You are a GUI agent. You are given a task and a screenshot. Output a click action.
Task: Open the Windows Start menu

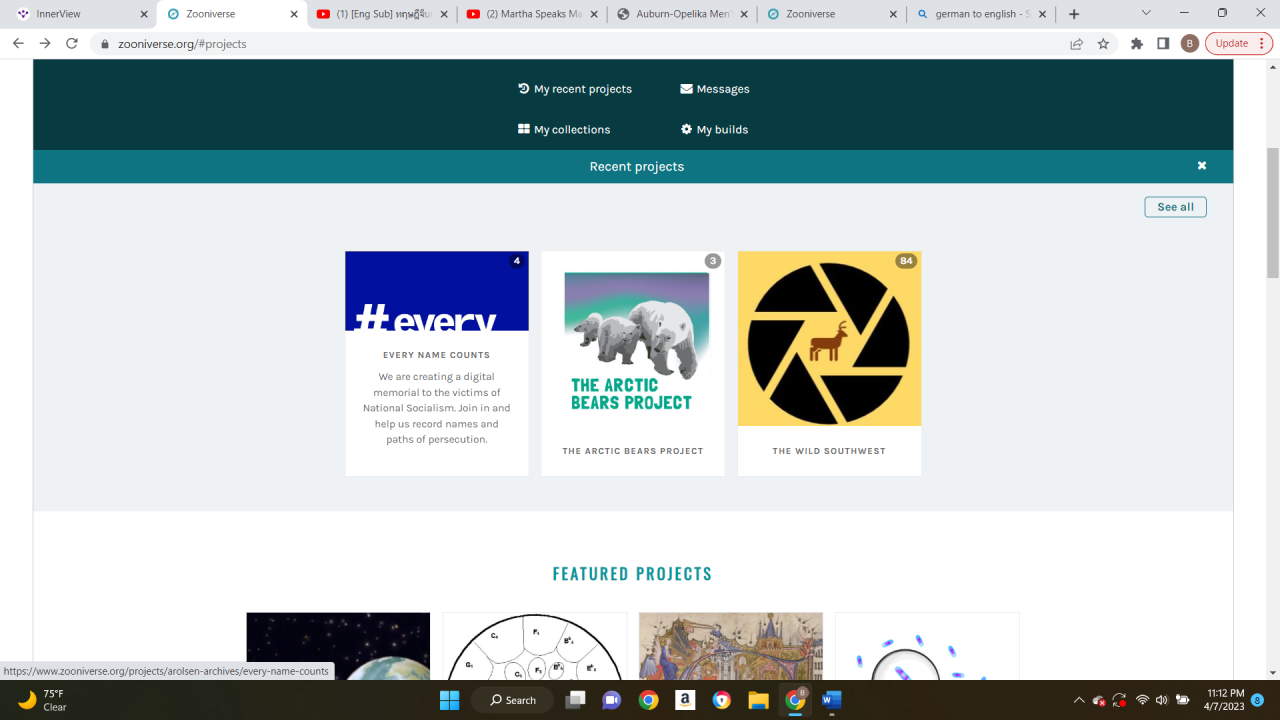[x=449, y=700]
